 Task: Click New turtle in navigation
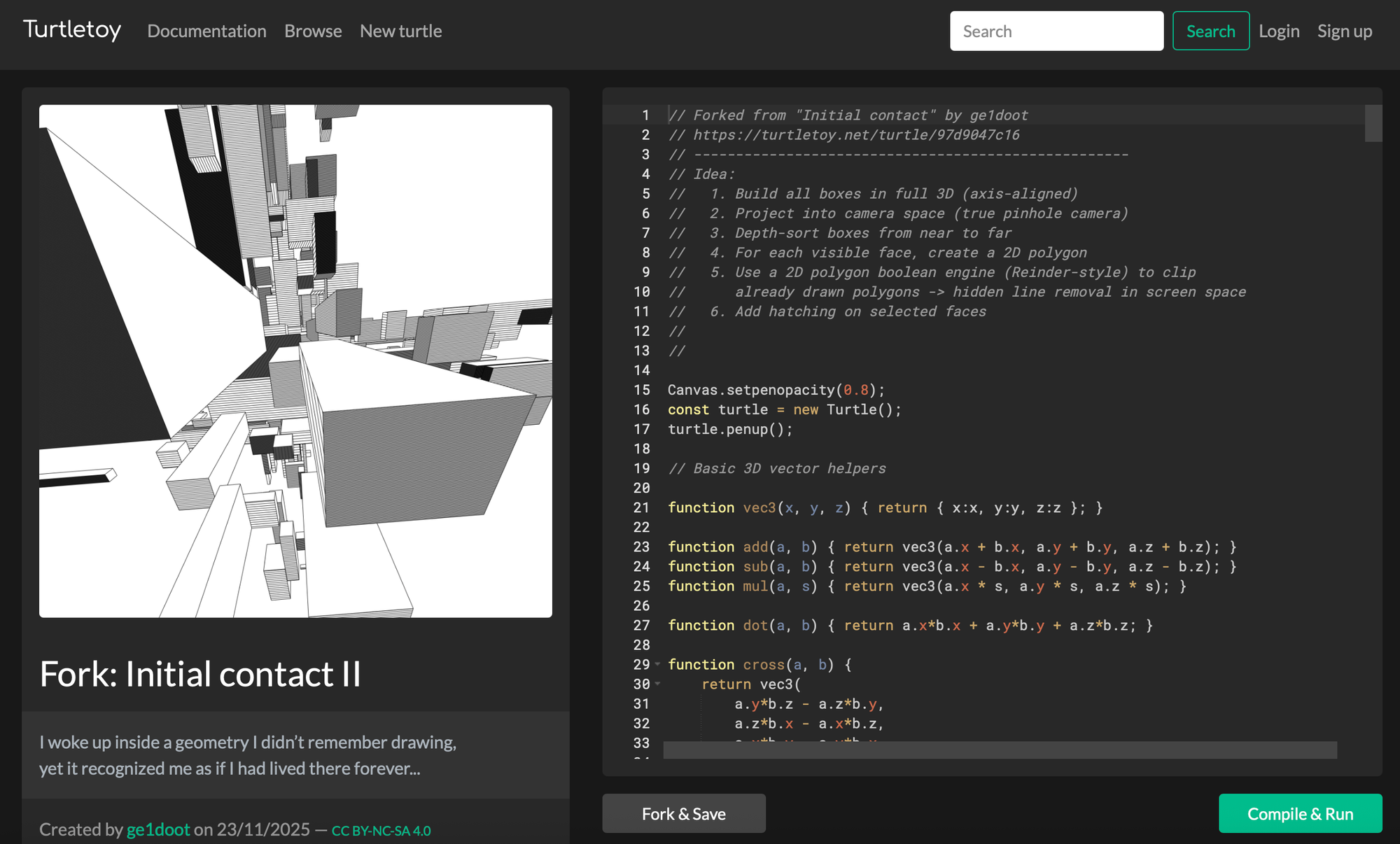click(x=400, y=31)
